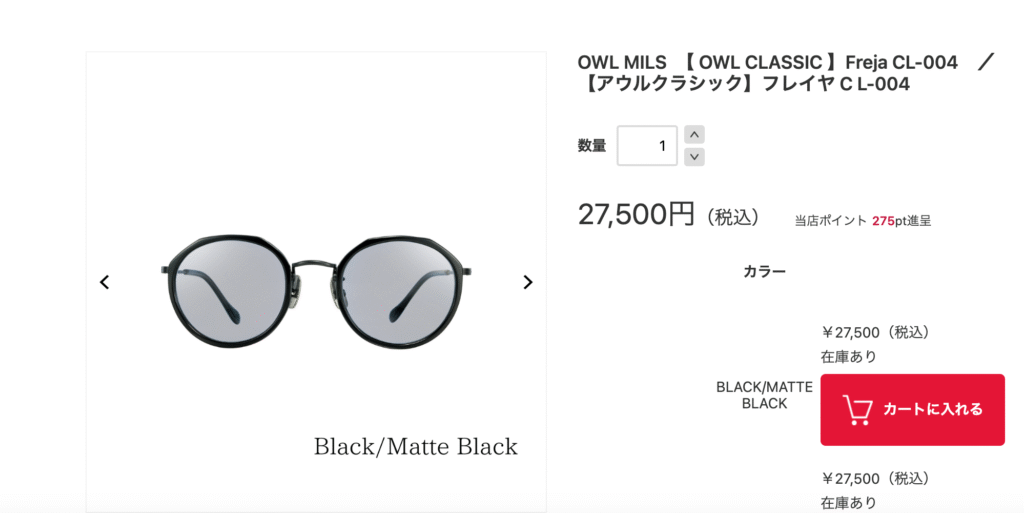Click ¥27,500（税込）directly under カラー heading
1024x513 pixels.
click(876, 332)
